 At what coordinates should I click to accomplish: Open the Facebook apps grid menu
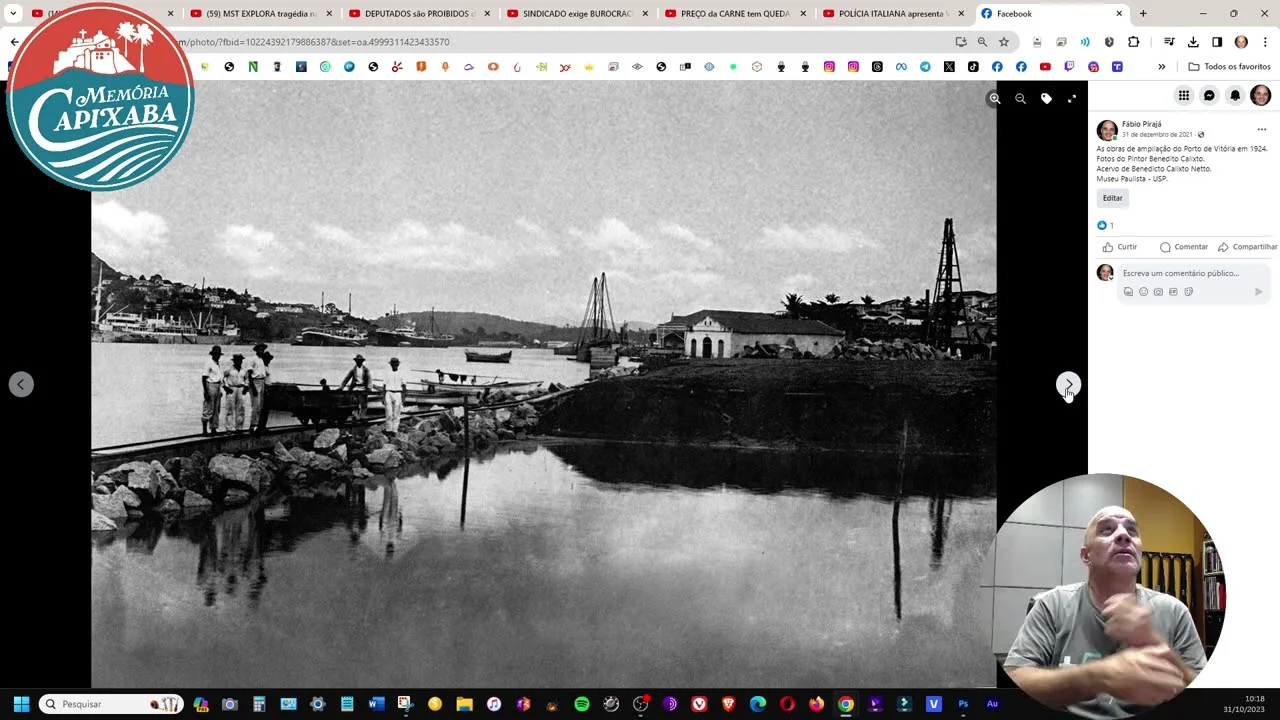[x=1183, y=96]
